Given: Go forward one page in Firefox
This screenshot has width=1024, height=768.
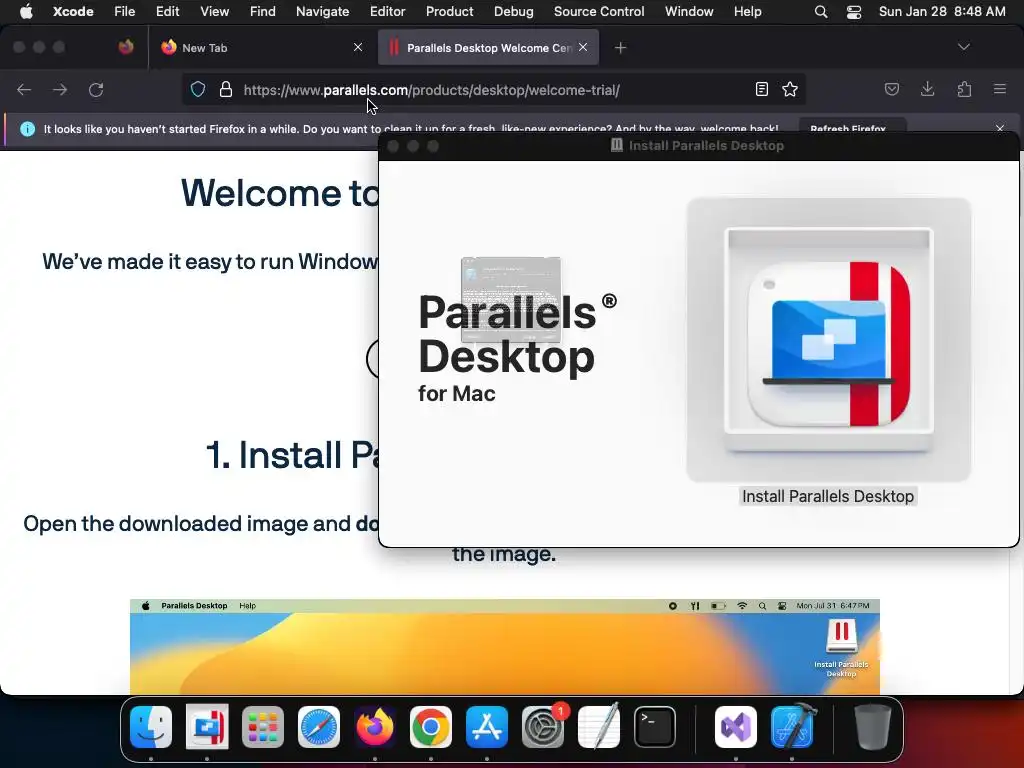Looking at the screenshot, I should (x=60, y=89).
